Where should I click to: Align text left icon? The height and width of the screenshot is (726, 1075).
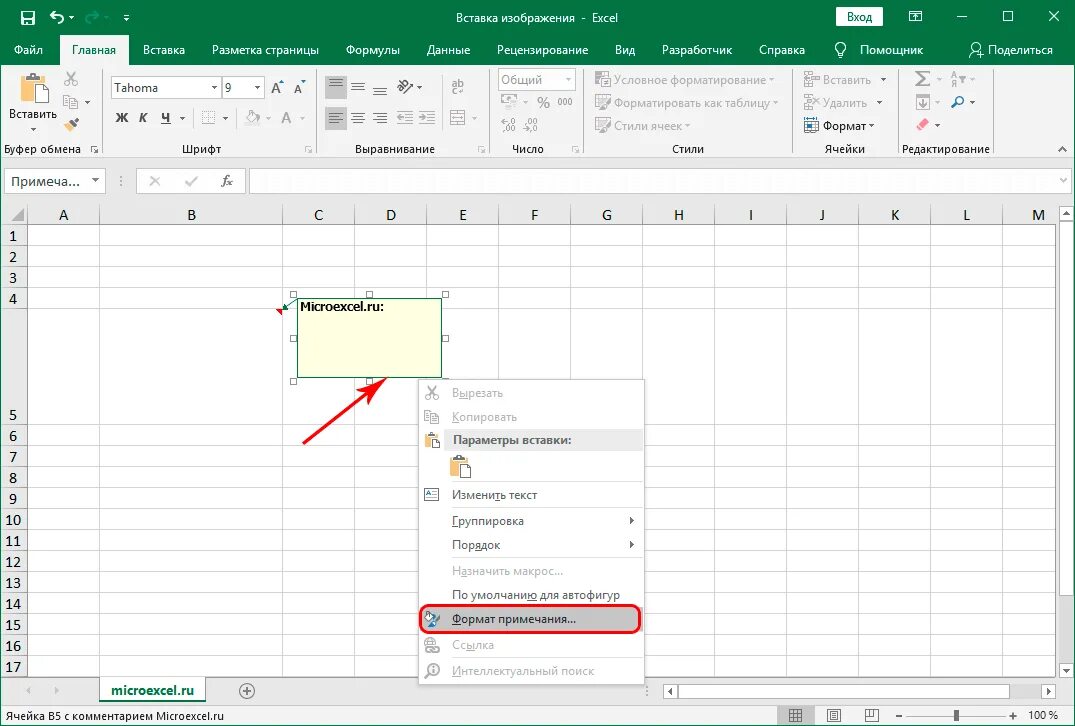[335, 118]
